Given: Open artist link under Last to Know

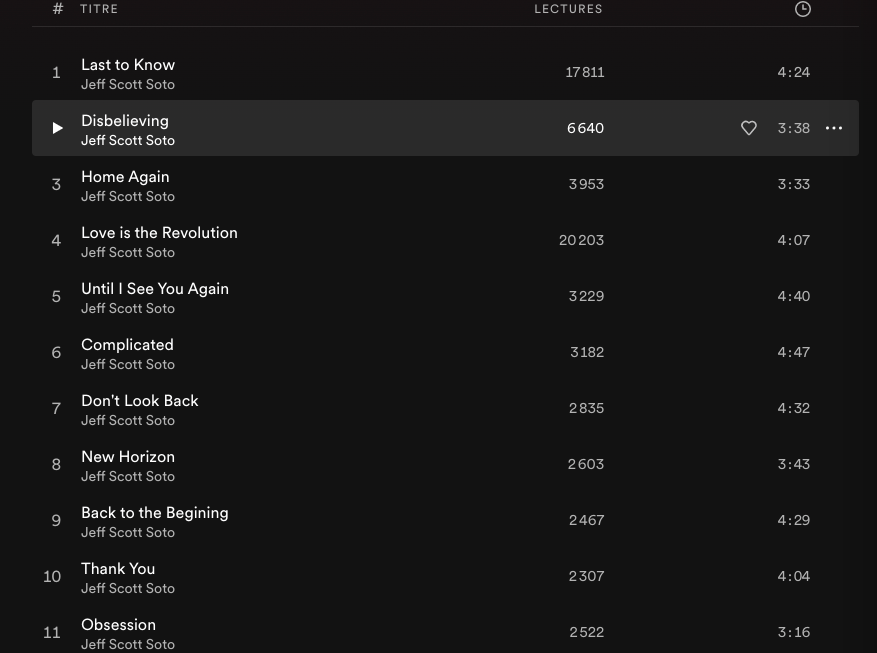Looking at the screenshot, I should click(128, 85).
